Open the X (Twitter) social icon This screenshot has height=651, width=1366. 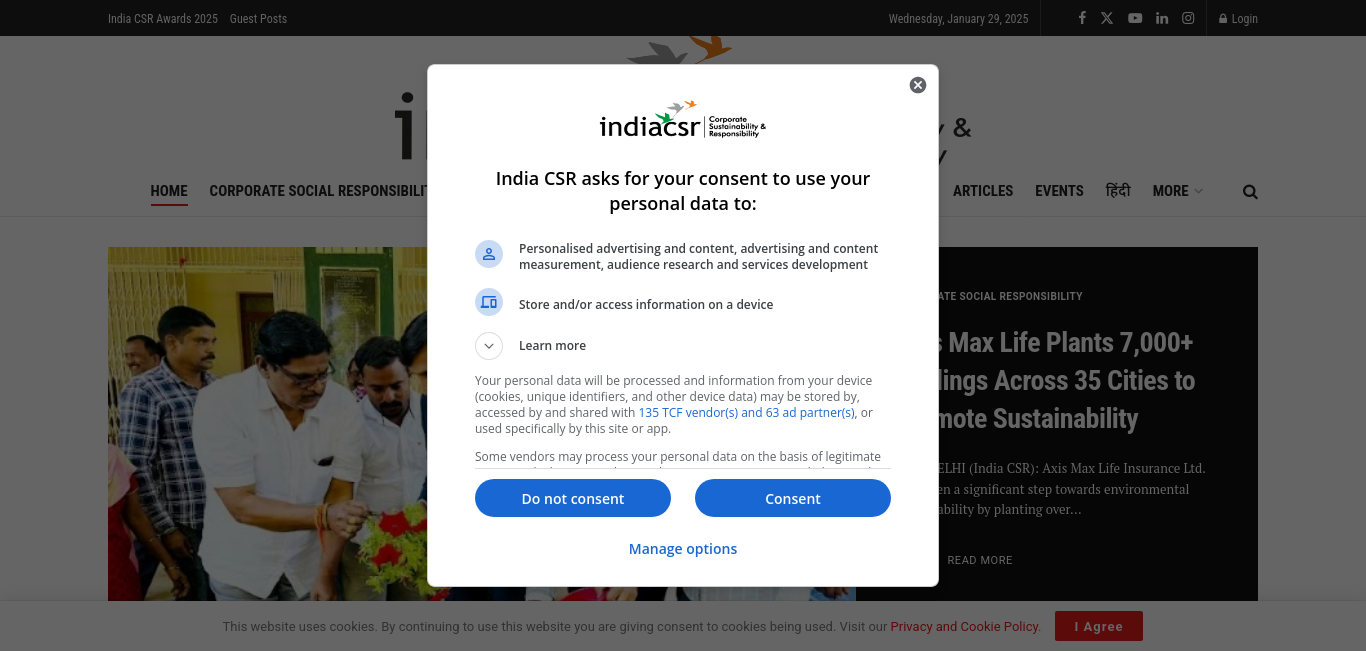tap(1107, 18)
